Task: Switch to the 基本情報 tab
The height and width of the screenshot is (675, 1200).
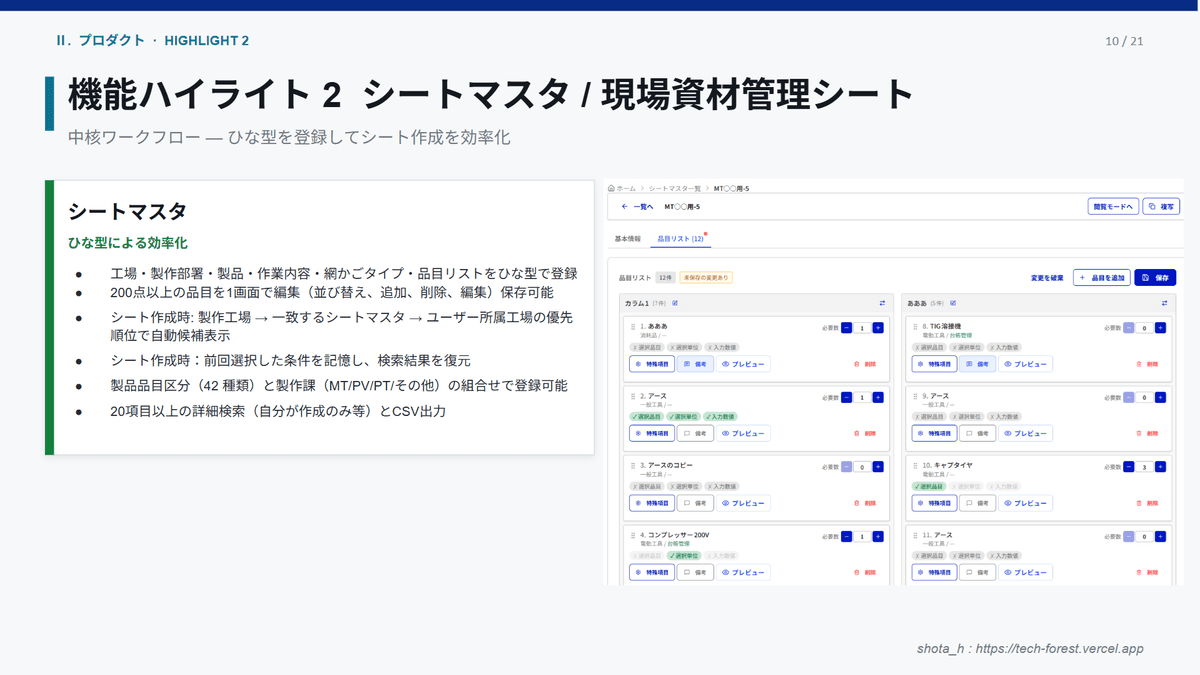Action: [626, 237]
